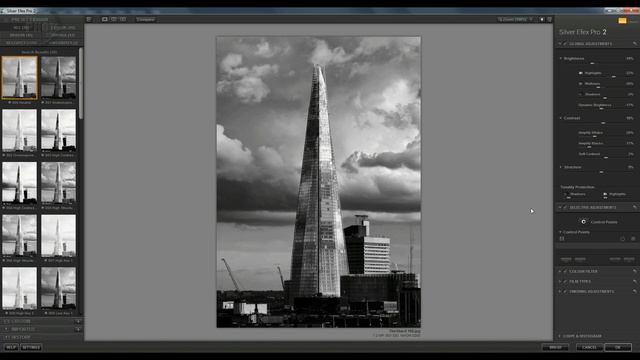
Task: Select the Modern preset category tab
Action: point(21,35)
